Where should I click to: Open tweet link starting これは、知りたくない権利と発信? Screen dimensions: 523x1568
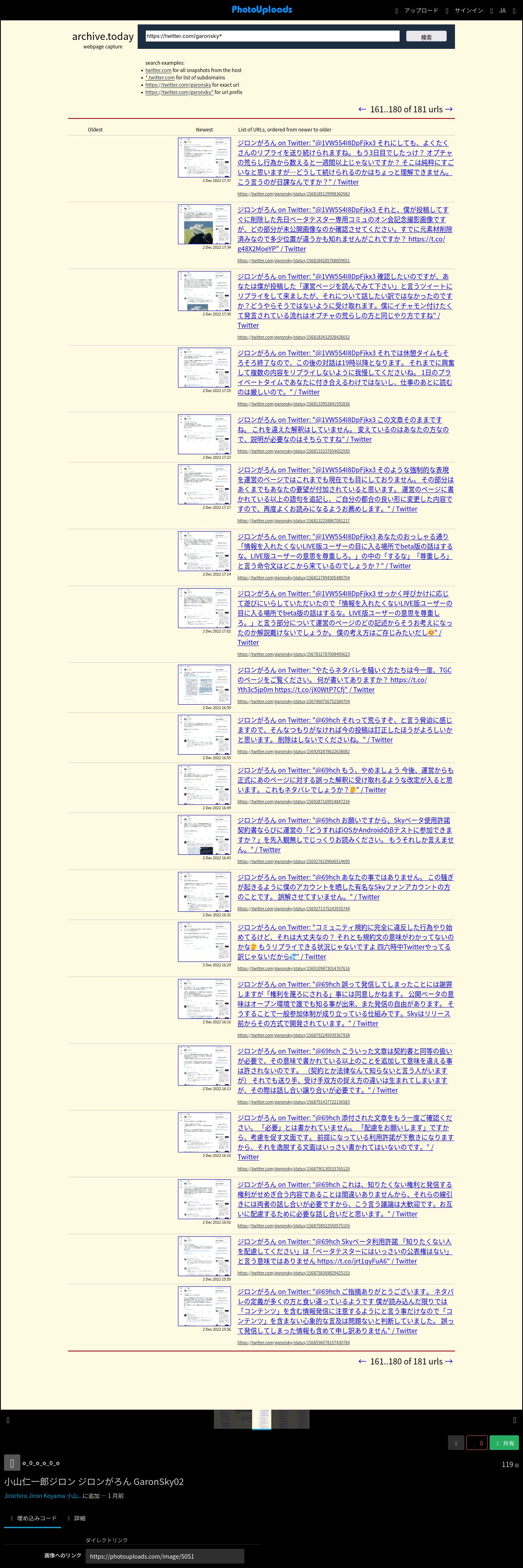(345, 1199)
